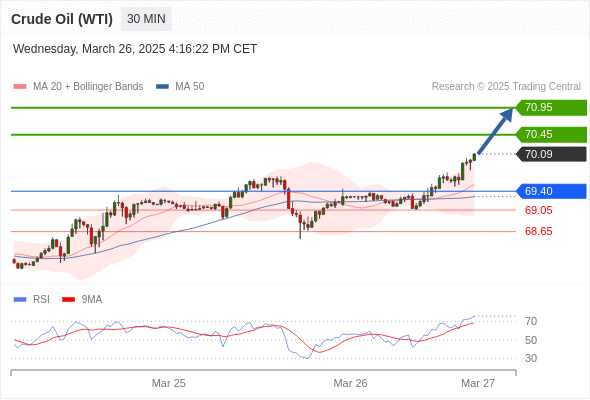The image size is (590, 400).
Task: Click the RSI 30 level label
Action: point(531,358)
